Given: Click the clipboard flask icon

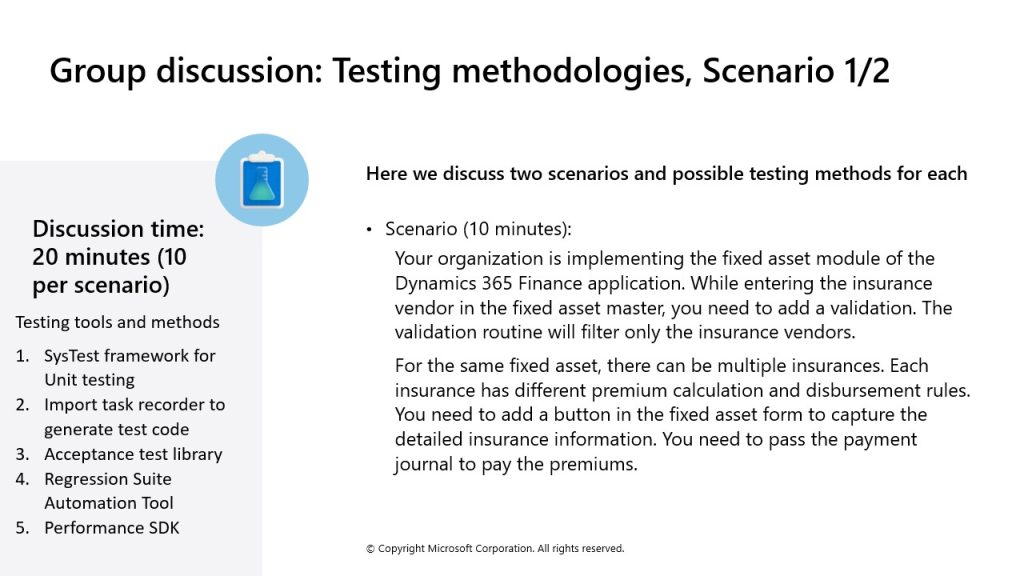Looking at the screenshot, I should pos(262,180).
